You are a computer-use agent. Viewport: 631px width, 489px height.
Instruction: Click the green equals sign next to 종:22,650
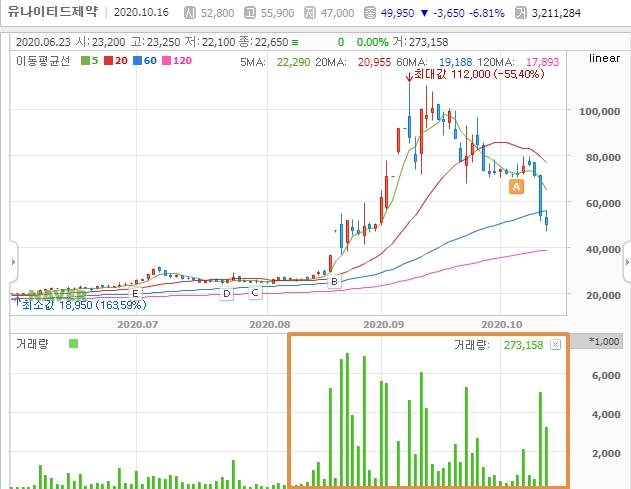[295, 42]
